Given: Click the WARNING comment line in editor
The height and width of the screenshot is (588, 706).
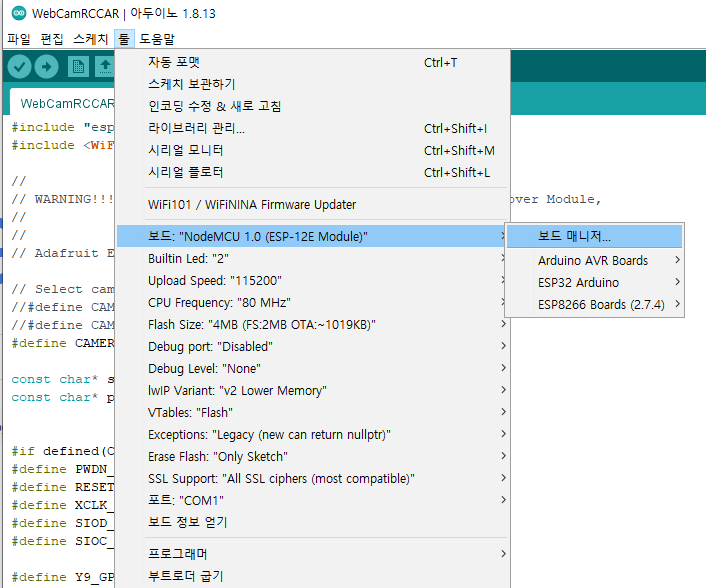Looking at the screenshot, I should pos(63,199).
